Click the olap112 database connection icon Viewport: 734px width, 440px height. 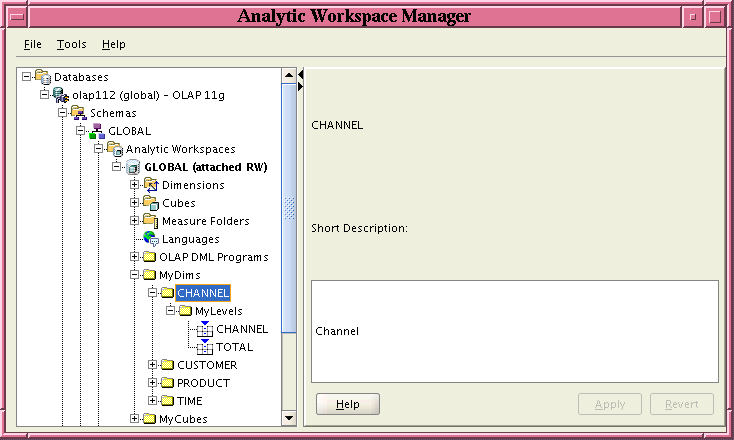60,95
